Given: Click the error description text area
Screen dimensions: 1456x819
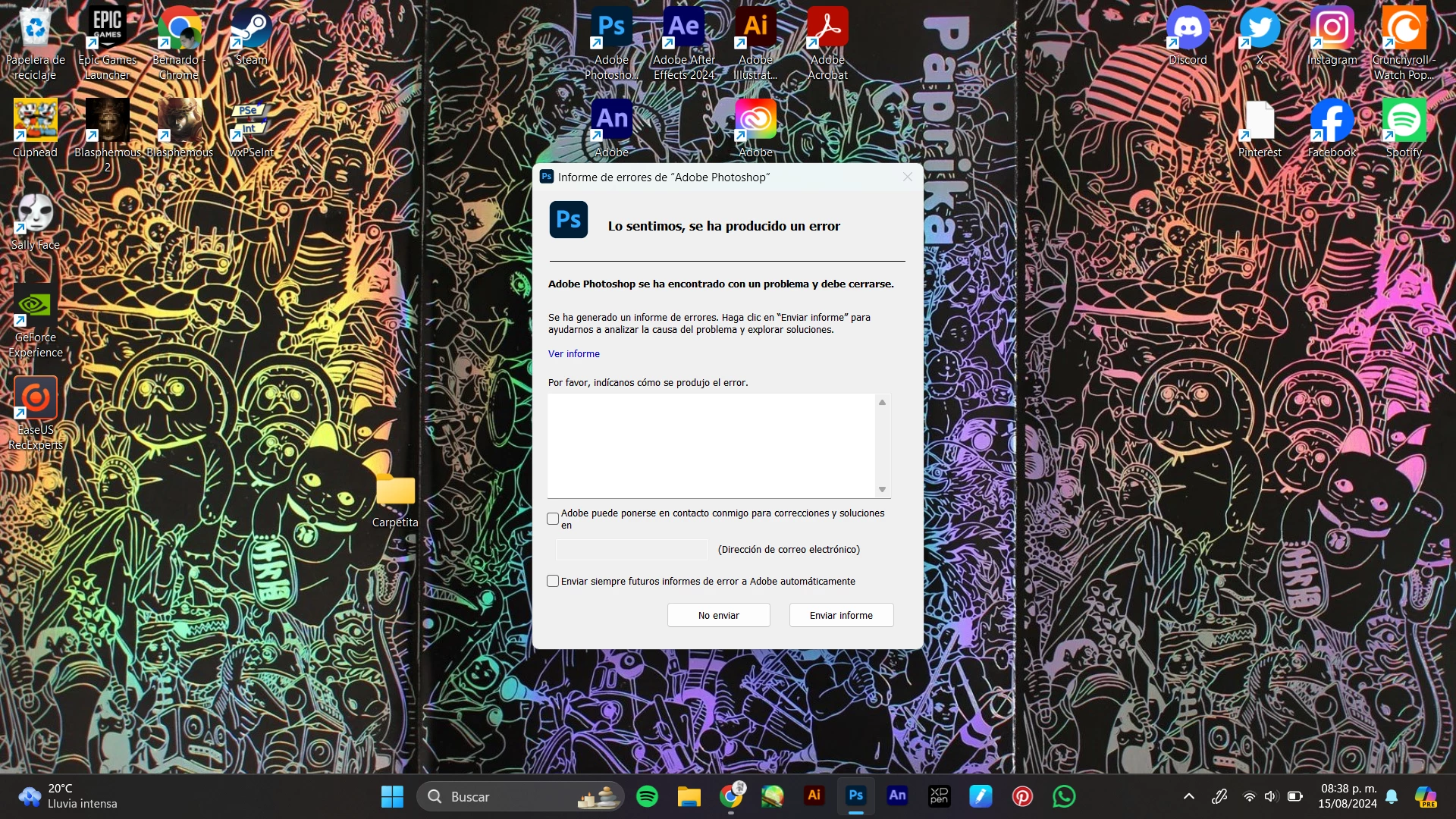Looking at the screenshot, I should click(x=711, y=445).
